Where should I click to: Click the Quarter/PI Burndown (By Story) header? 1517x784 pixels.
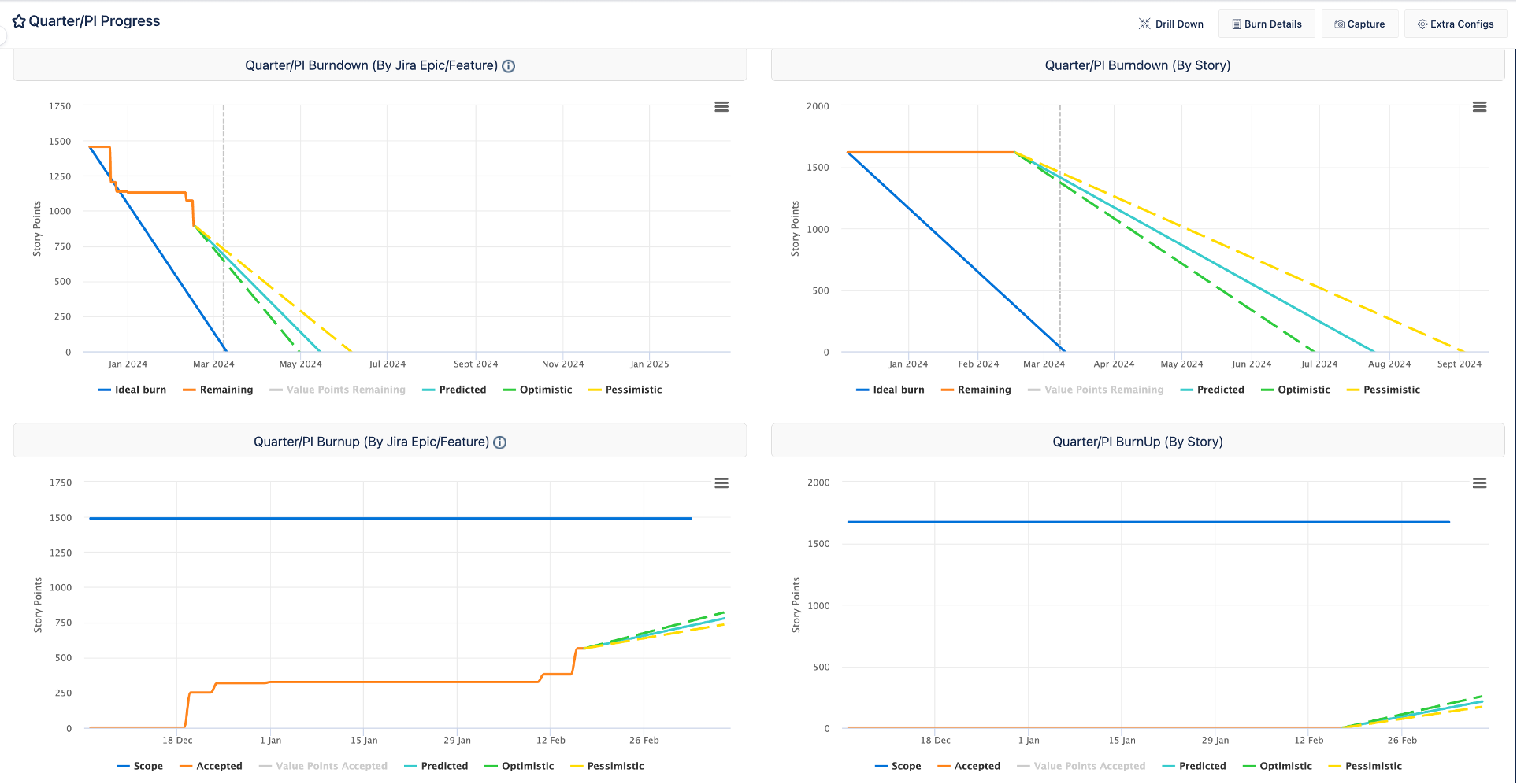tap(1137, 65)
